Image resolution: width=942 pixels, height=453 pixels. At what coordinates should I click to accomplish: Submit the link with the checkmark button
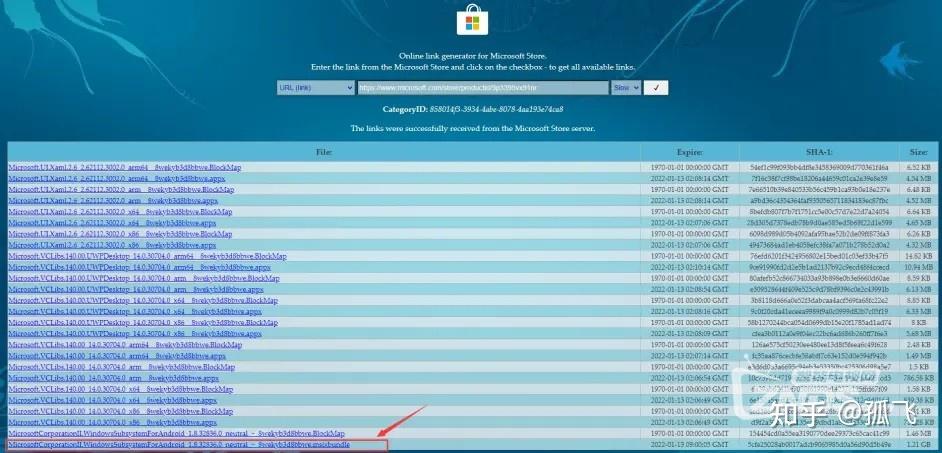(x=655, y=88)
